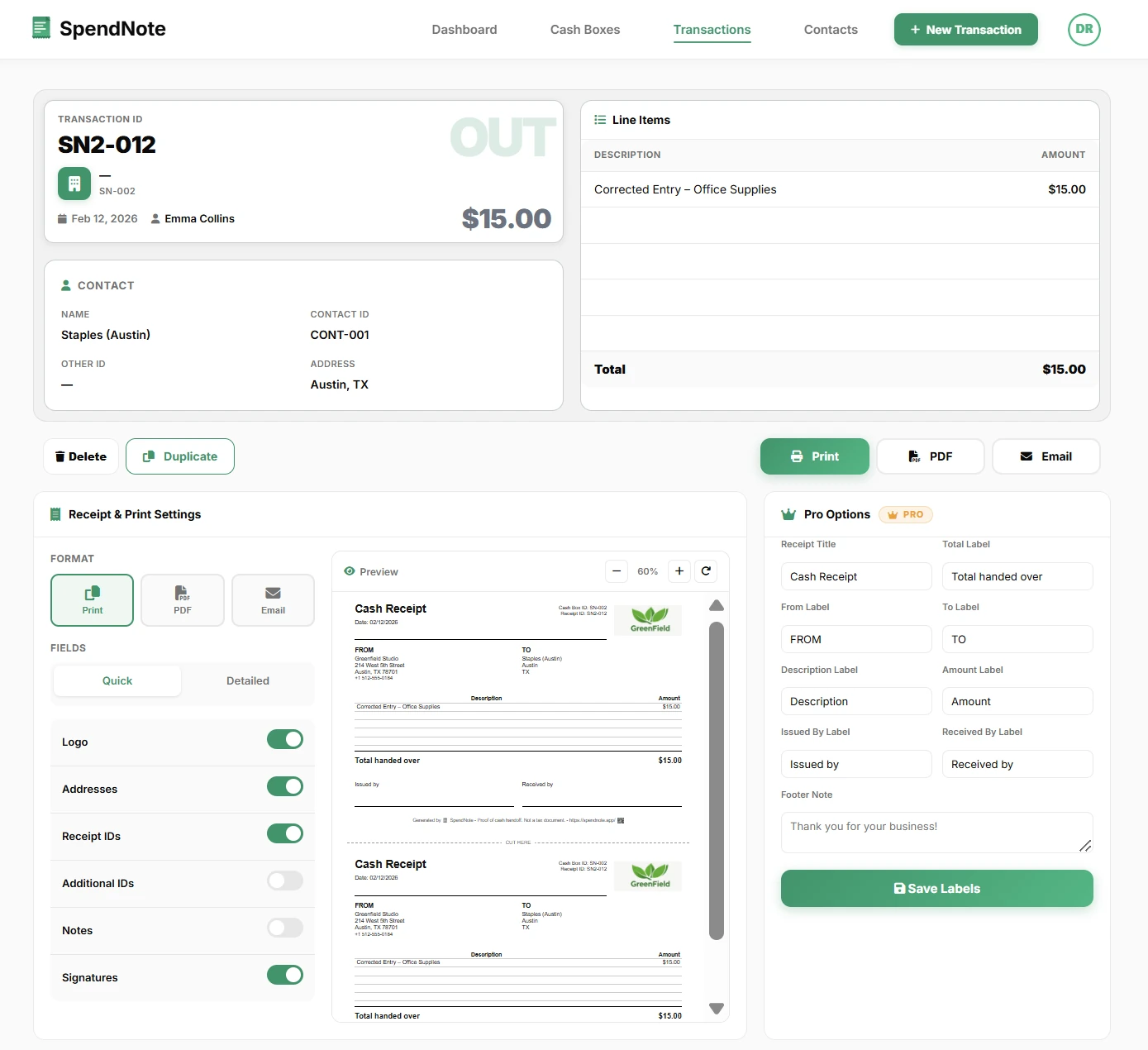Navigate to the Contacts page

tap(831, 29)
